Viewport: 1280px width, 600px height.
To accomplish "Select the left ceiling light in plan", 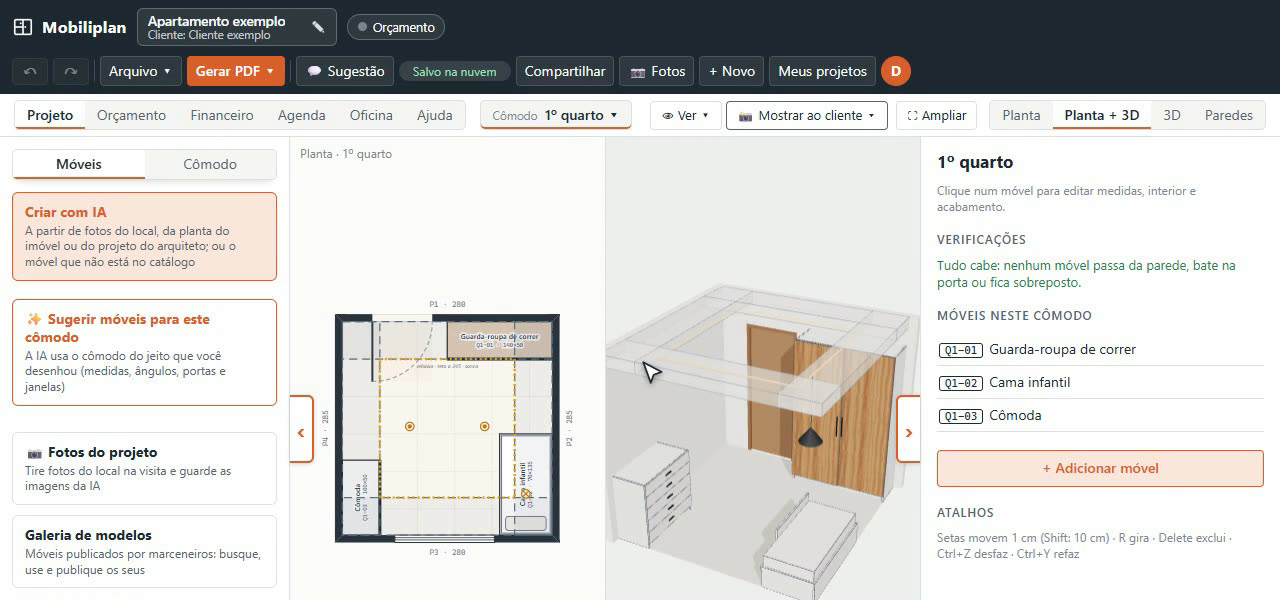I will (409, 426).
